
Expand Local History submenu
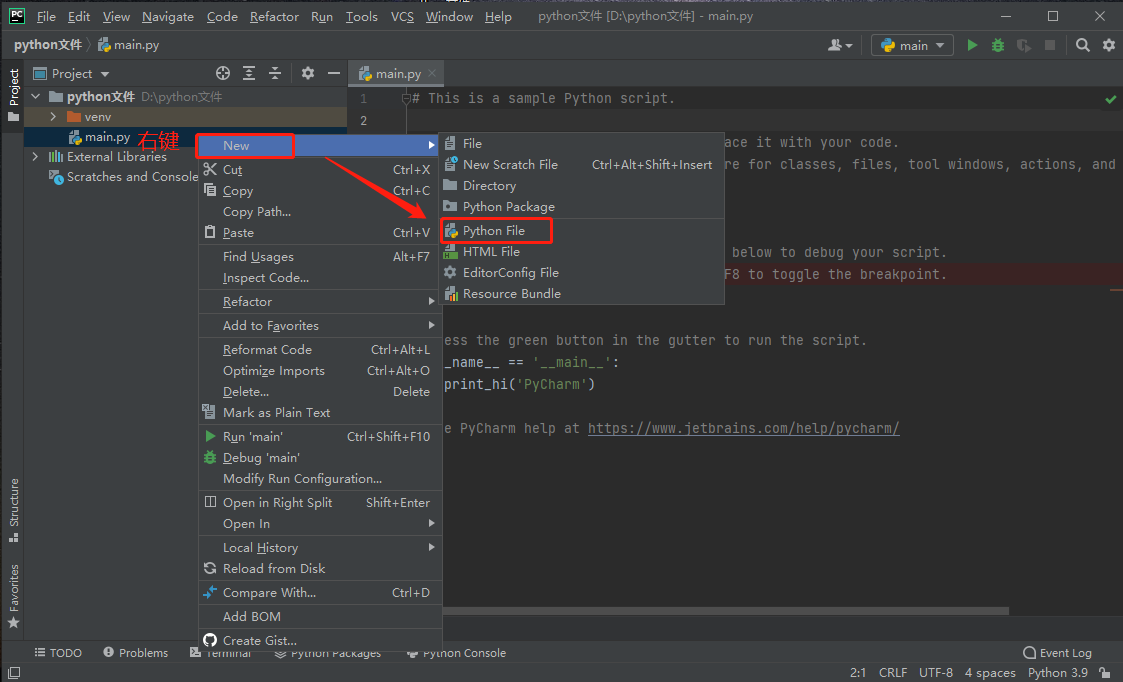tap(320, 547)
